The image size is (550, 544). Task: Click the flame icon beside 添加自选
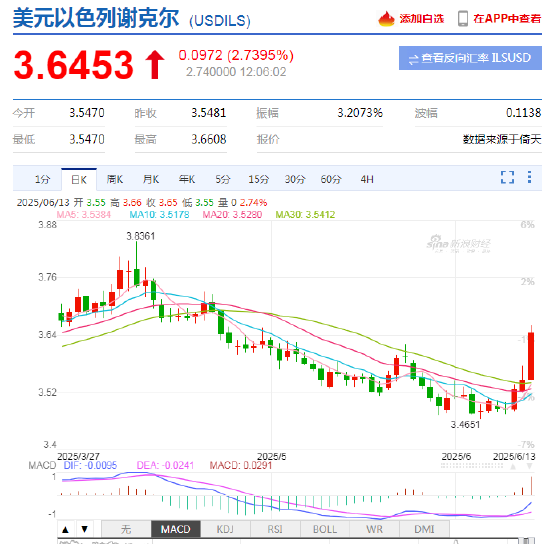click(386, 19)
